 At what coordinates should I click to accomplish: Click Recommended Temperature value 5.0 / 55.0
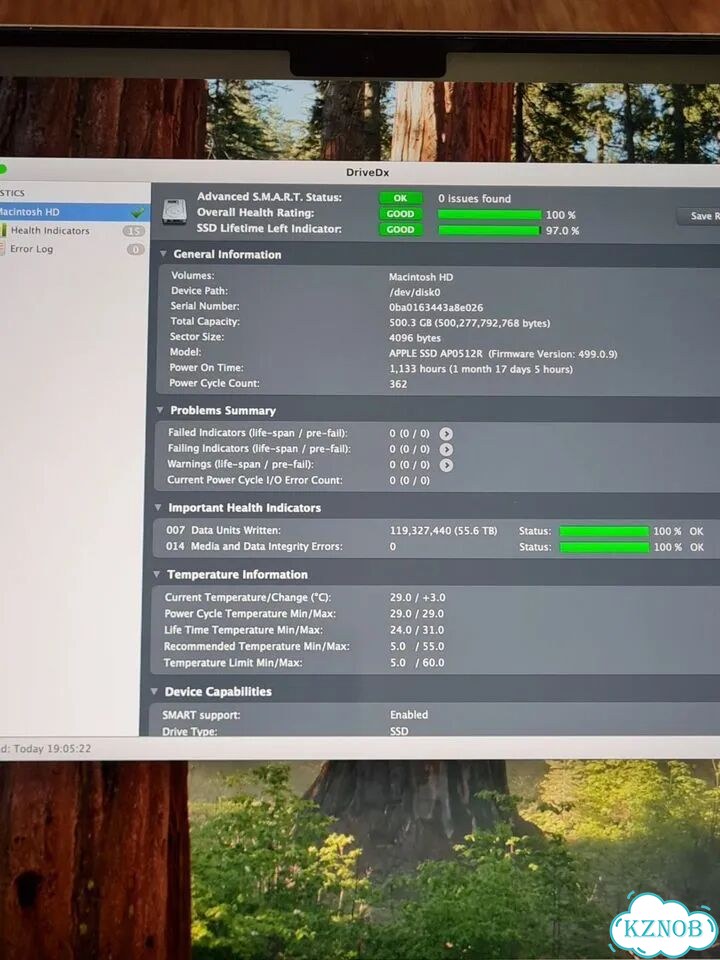point(417,647)
